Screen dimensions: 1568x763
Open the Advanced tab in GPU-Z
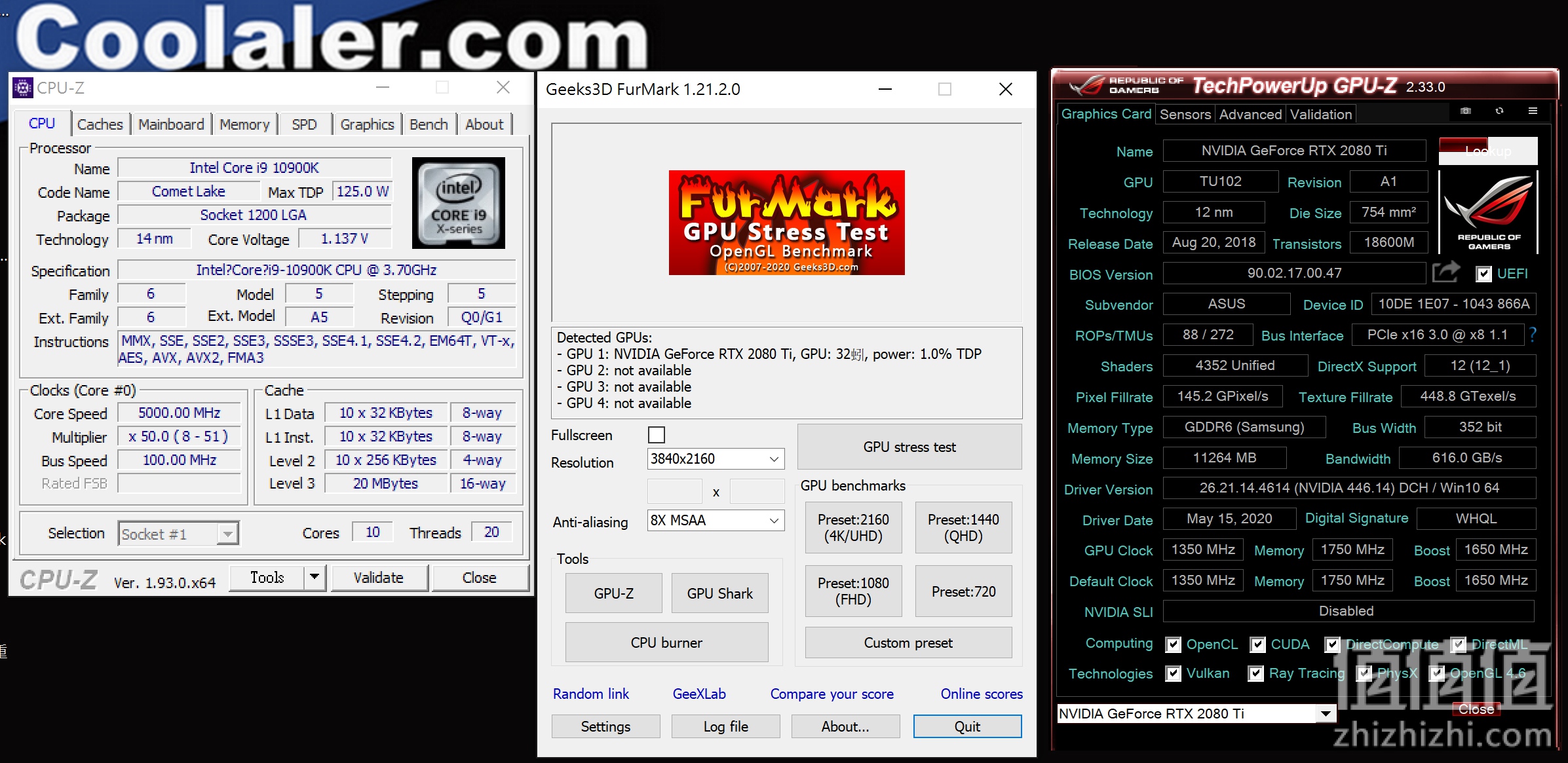coord(1250,114)
